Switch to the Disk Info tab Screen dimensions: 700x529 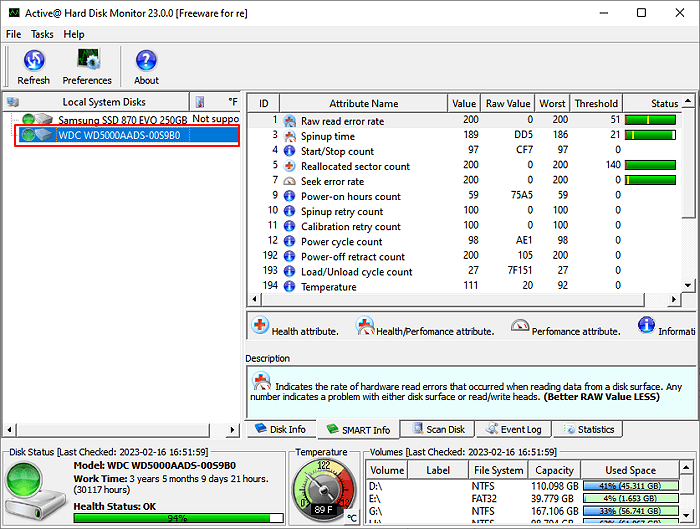click(280, 430)
